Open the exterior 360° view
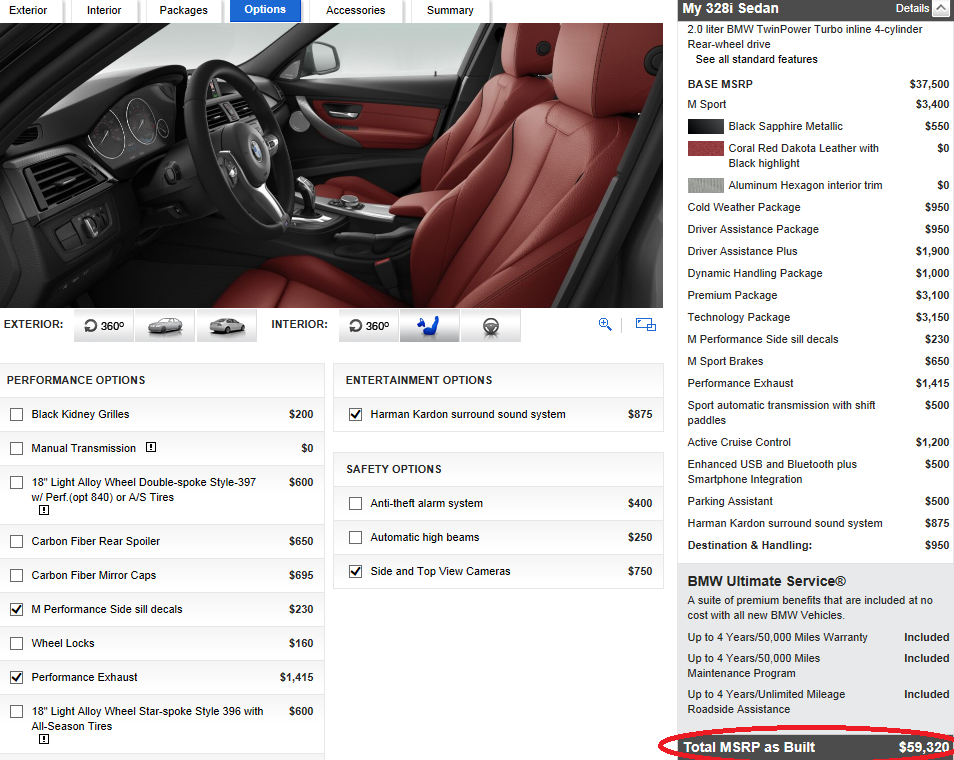Image resolution: width=954 pixels, height=760 pixels. [103, 326]
